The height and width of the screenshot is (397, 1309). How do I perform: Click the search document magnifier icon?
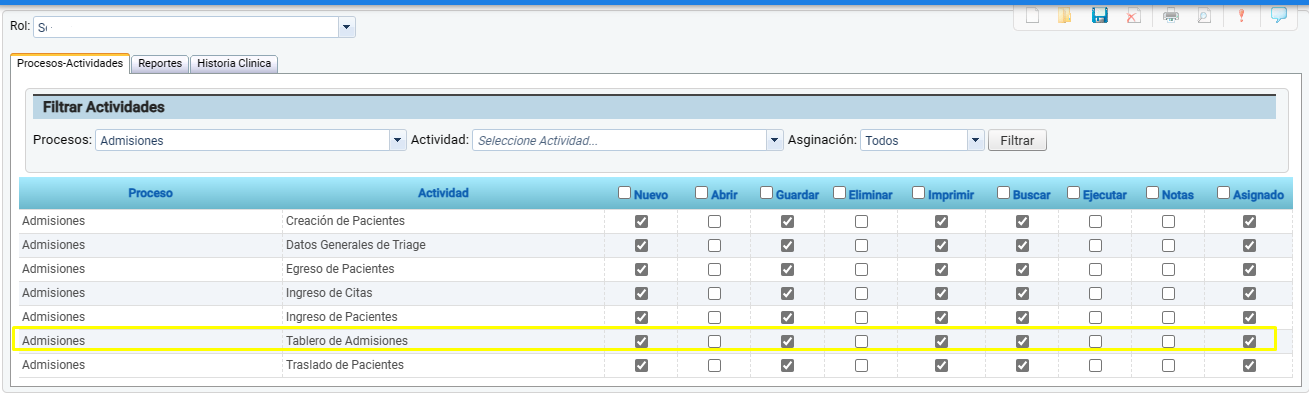click(1205, 15)
